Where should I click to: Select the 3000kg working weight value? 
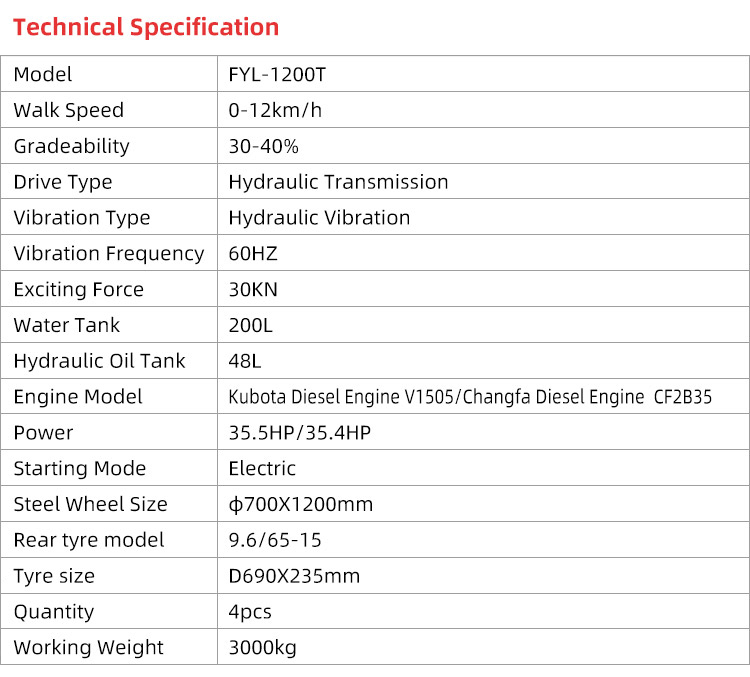[x=263, y=648]
